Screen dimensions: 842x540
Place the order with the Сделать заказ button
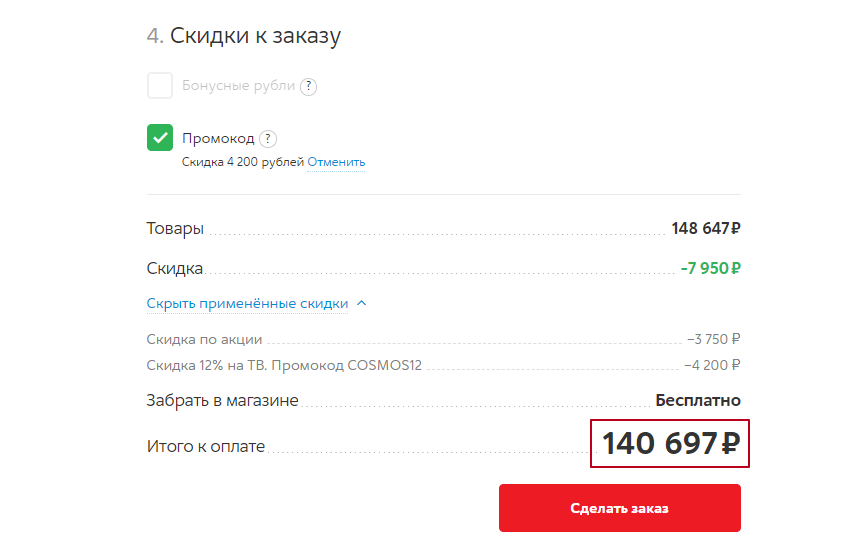(620, 508)
